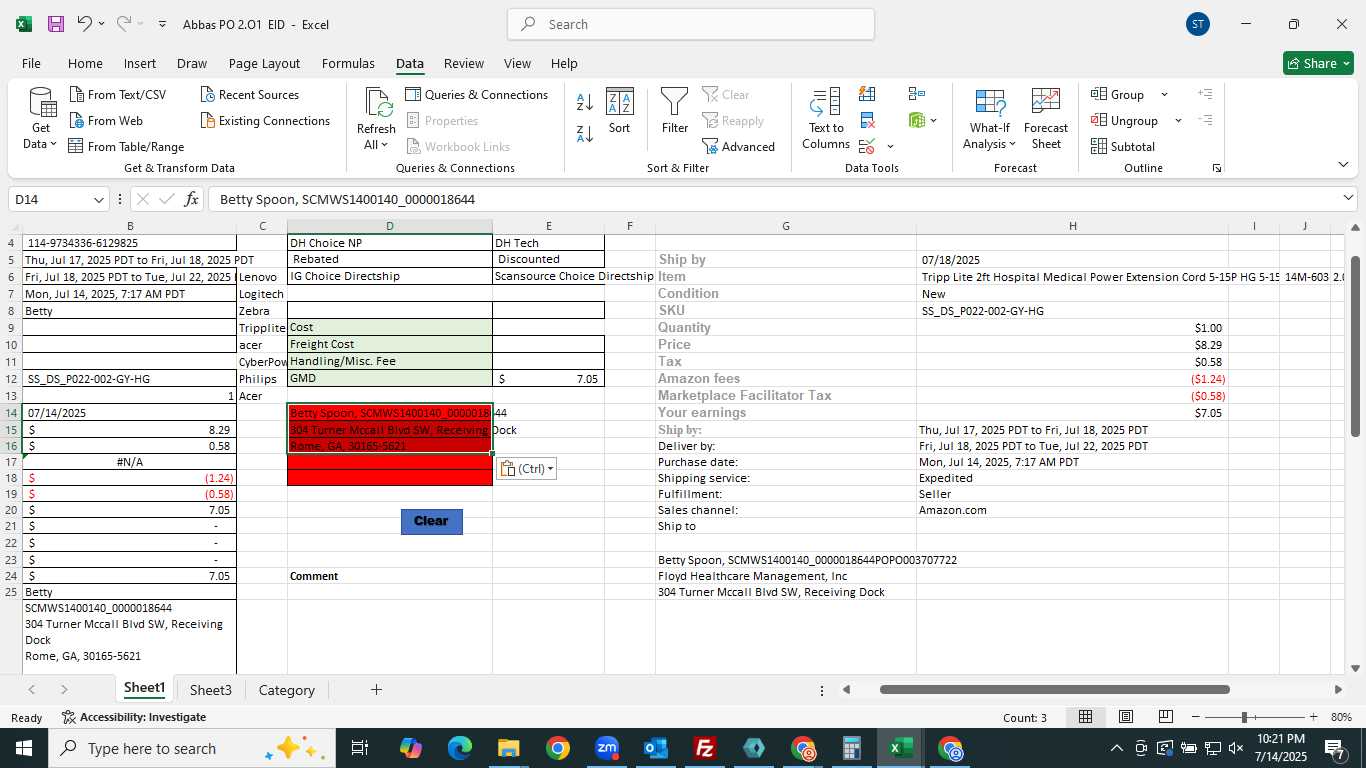
Task: Expand the Ungroup dropdown arrow
Action: (1178, 121)
